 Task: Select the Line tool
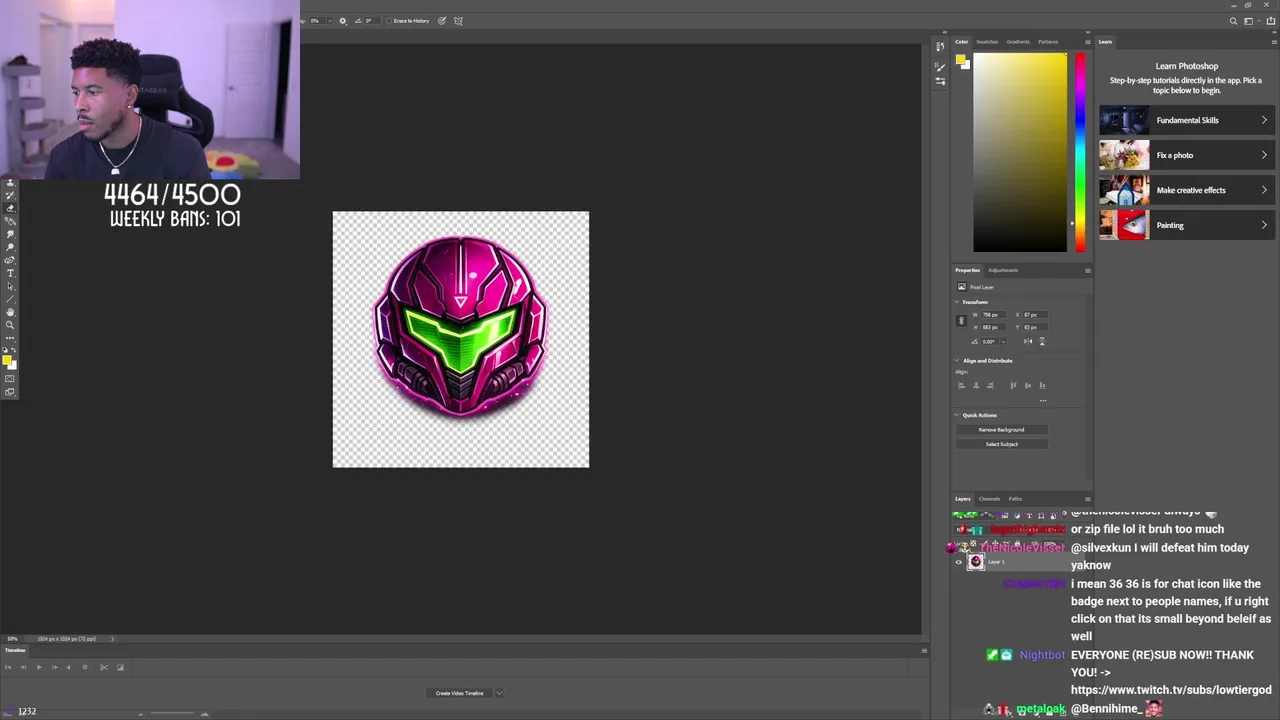10,299
